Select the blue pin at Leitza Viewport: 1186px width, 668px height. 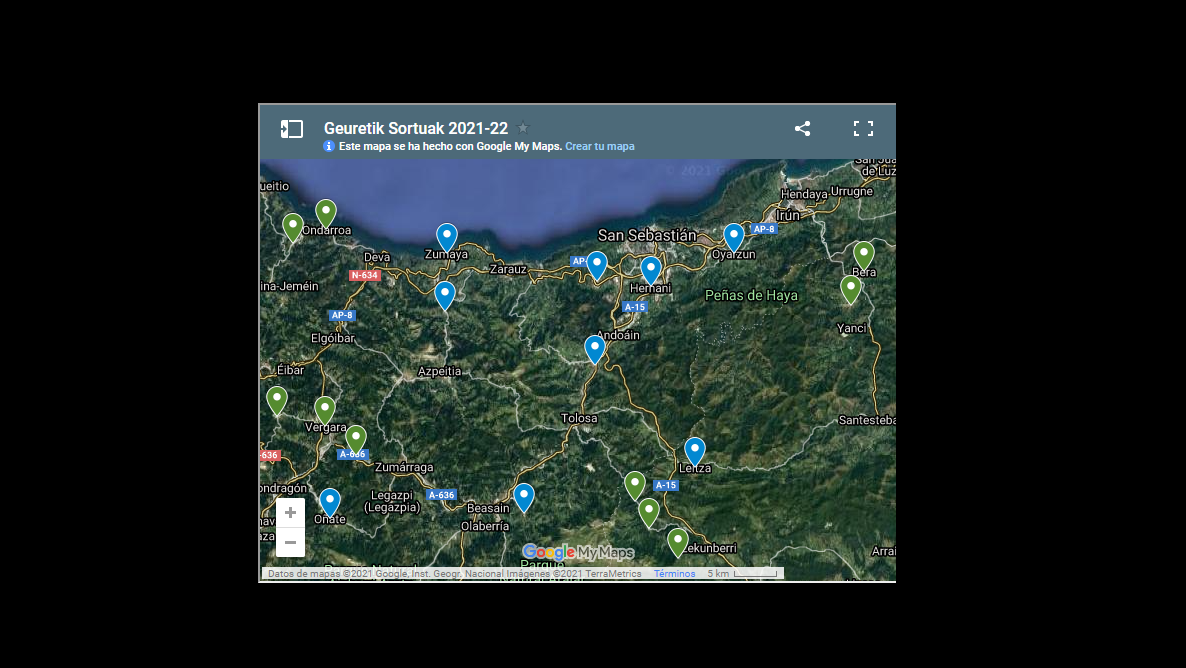coord(695,450)
